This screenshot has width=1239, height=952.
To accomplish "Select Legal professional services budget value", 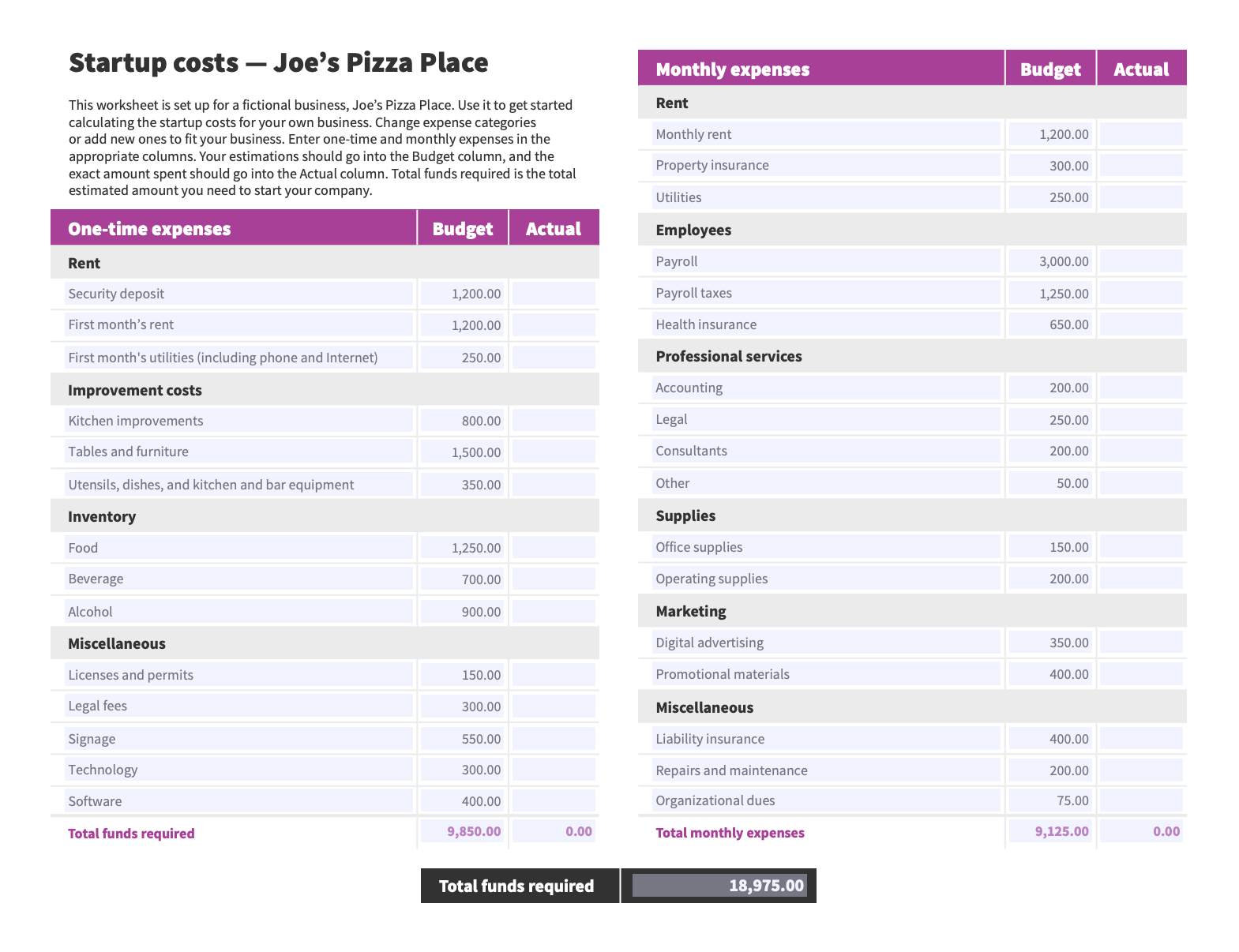I will 1051,419.
